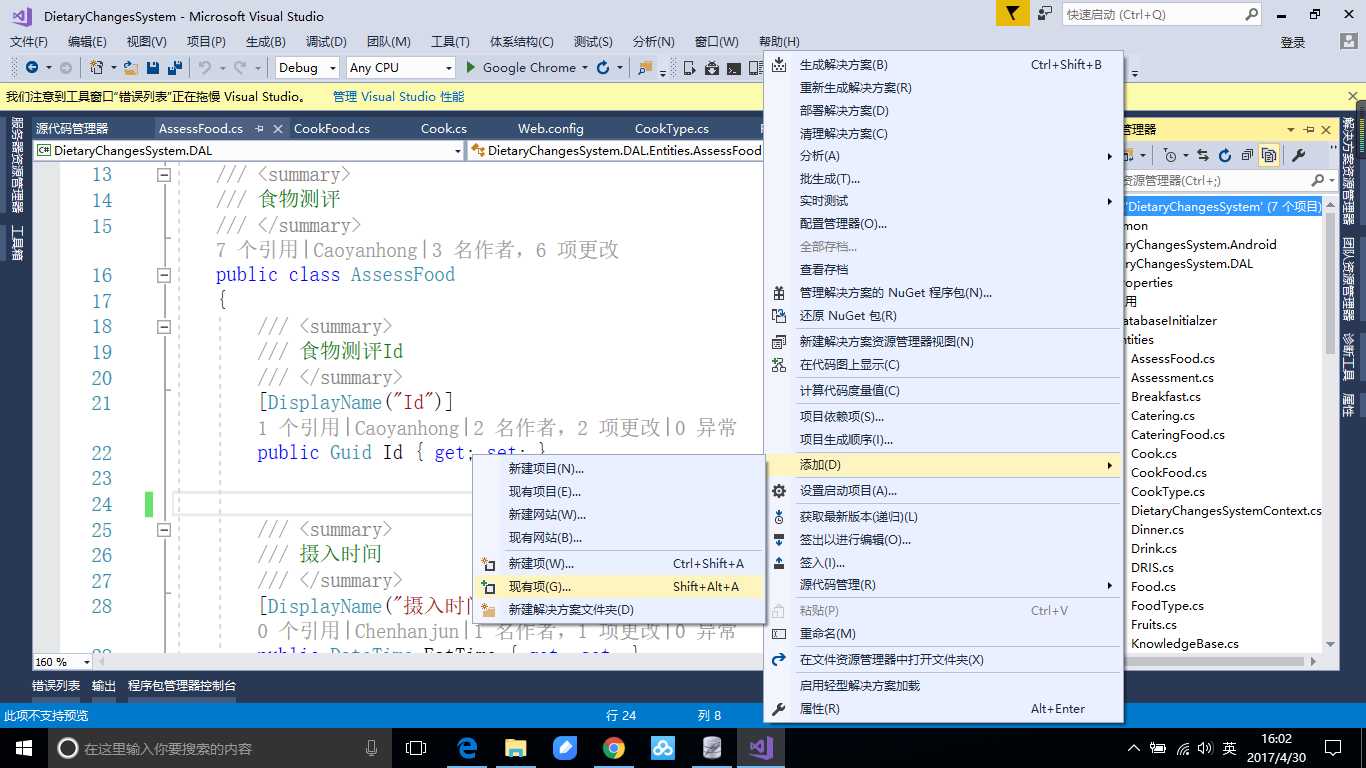1366x768 pixels.
Task: Select 生成解决方案(B) in the context menu
Action: pyautogui.click(x=943, y=65)
